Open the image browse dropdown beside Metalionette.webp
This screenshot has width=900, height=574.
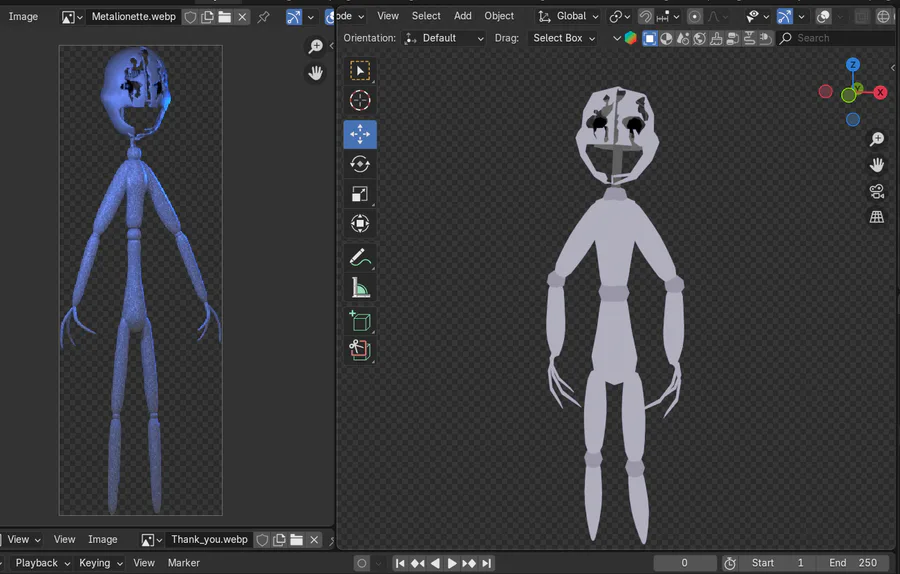(x=72, y=17)
